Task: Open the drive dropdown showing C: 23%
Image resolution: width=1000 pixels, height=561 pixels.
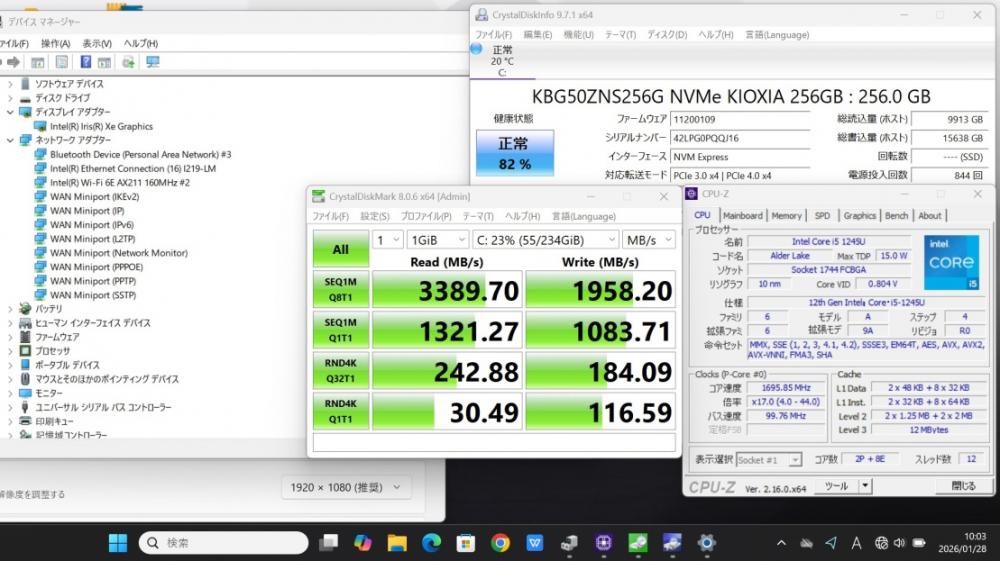Action: click(546, 240)
